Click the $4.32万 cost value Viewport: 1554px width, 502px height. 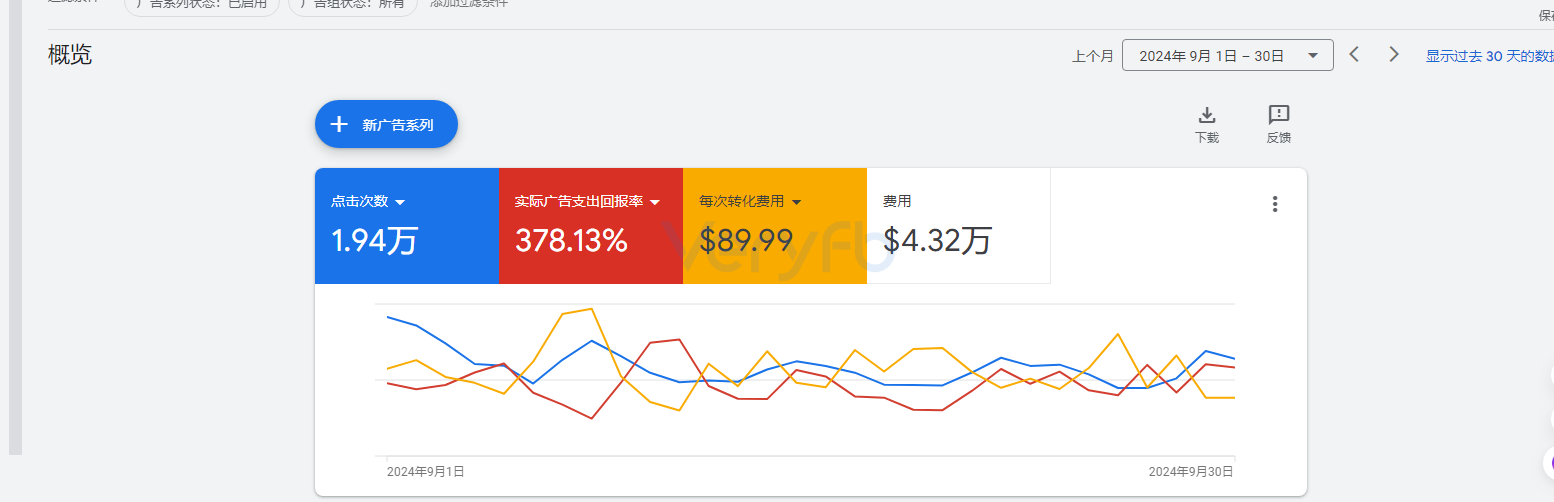point(937,241)
